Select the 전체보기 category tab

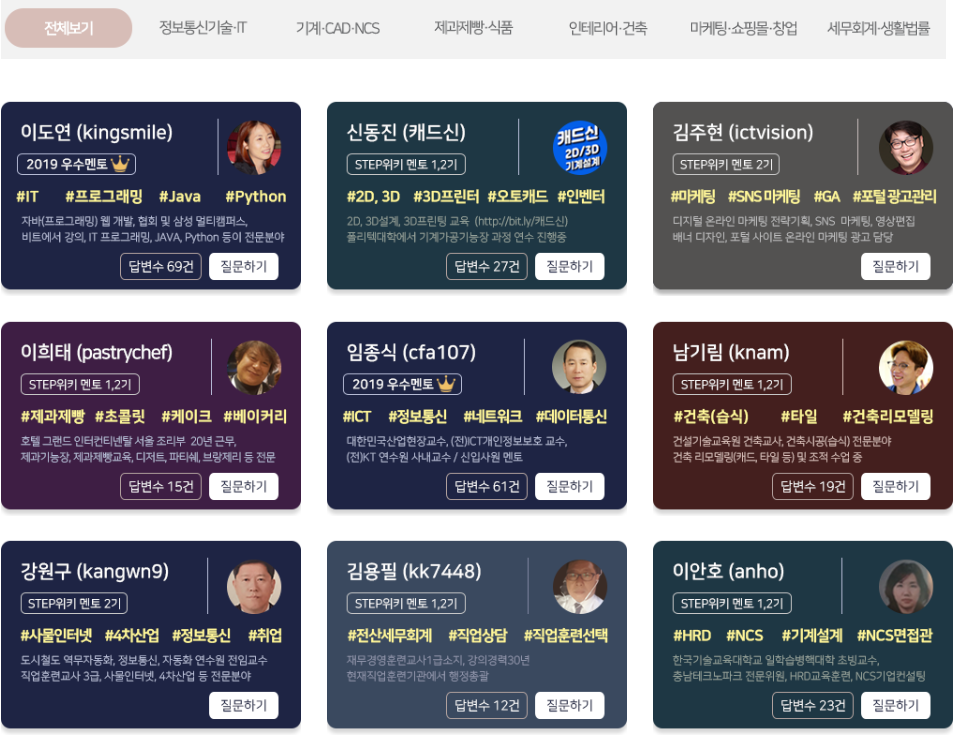coord(68,28)
